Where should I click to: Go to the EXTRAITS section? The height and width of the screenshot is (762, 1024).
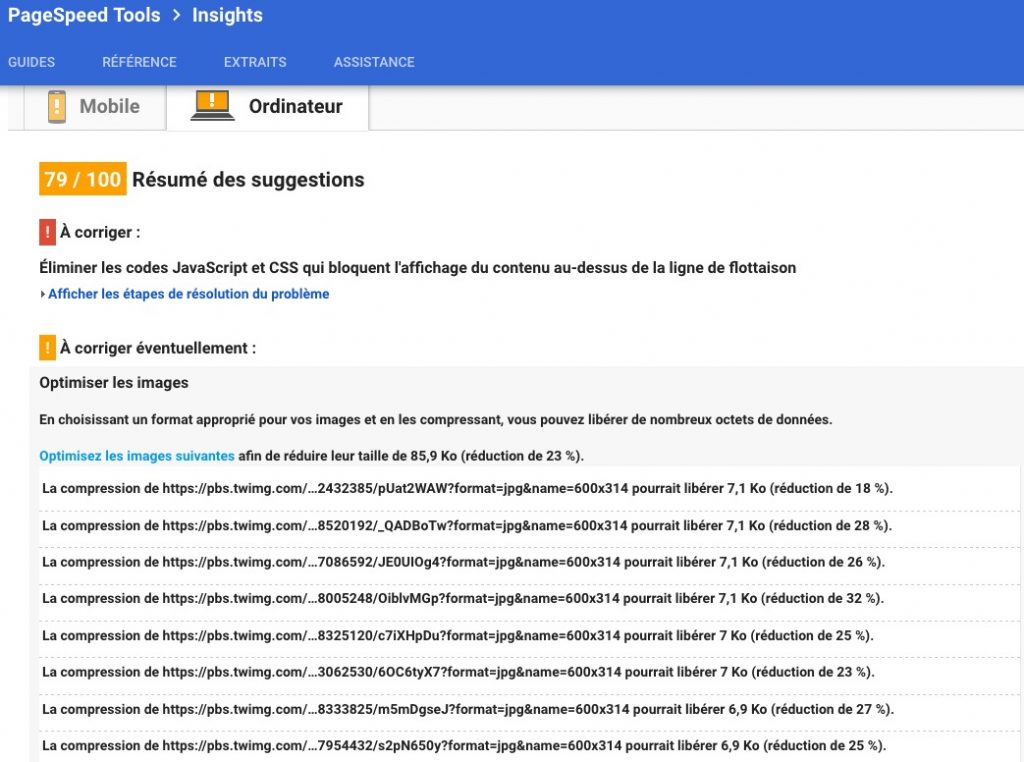coord(255,62)
